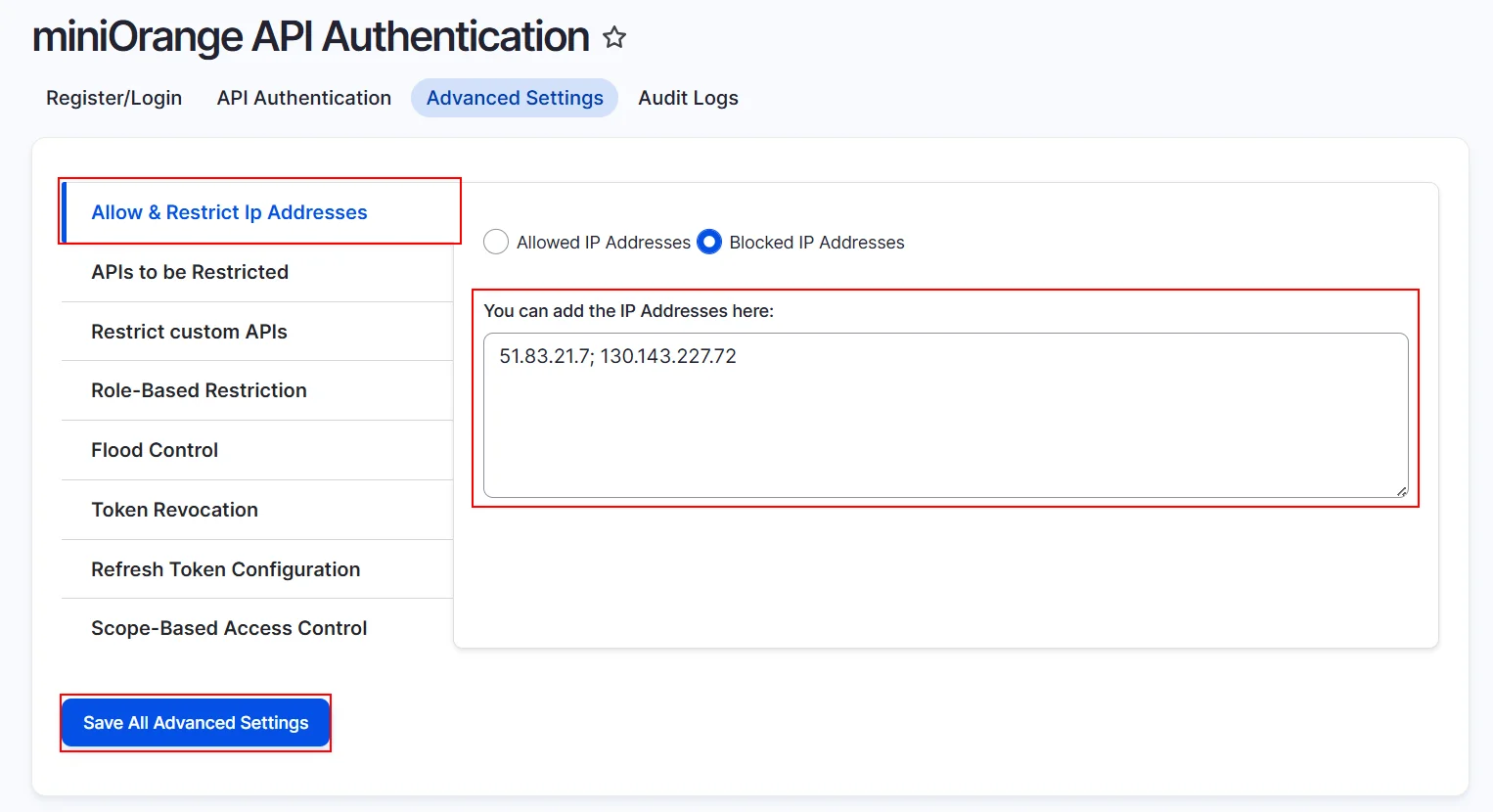Image resolution: width=1493 pixels, height=812 pixels.
Task: Toggle IP filtering mode to Allowed IP Addresses
Action: (x=496, y=242)
